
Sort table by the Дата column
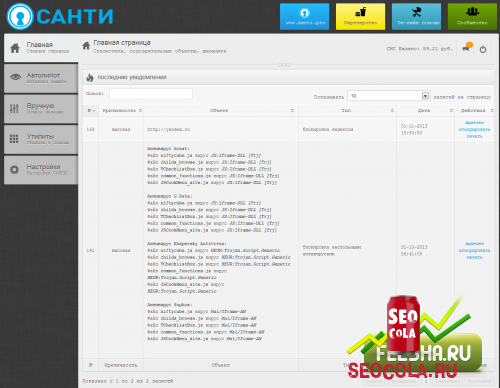tap(425, 110)
